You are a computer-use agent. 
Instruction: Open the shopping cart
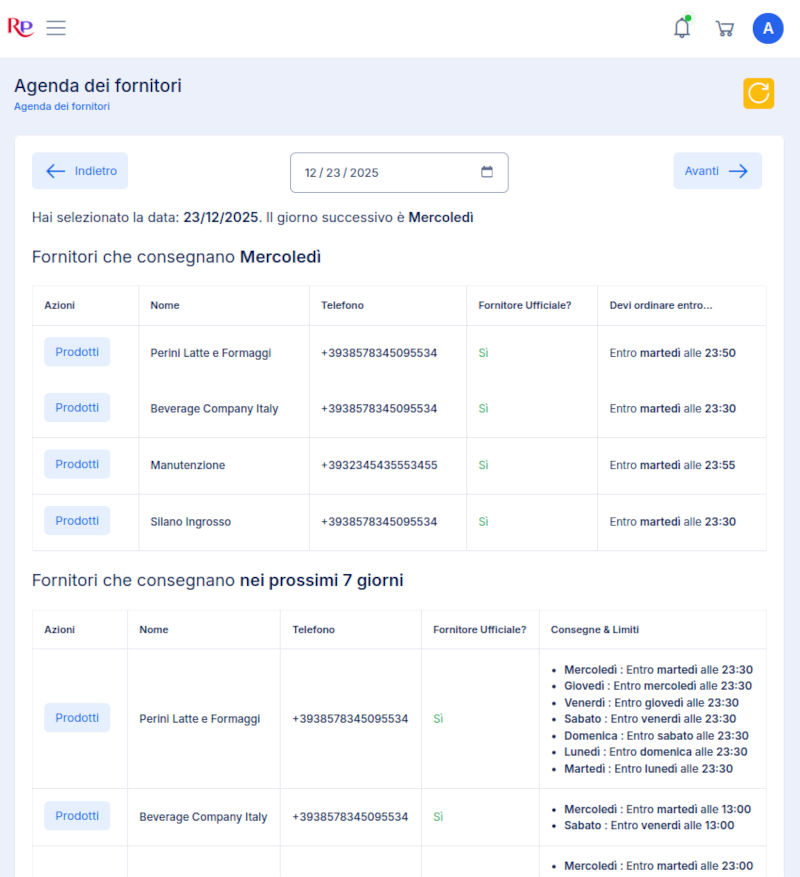tap(724, 28)
